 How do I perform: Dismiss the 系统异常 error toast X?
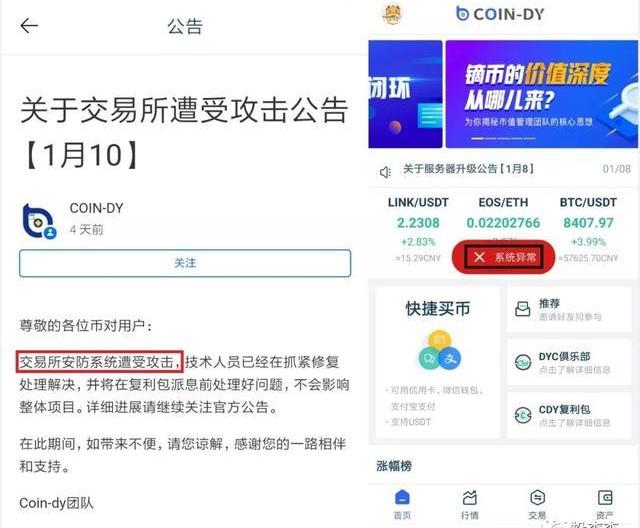click(x=479, y=257)
